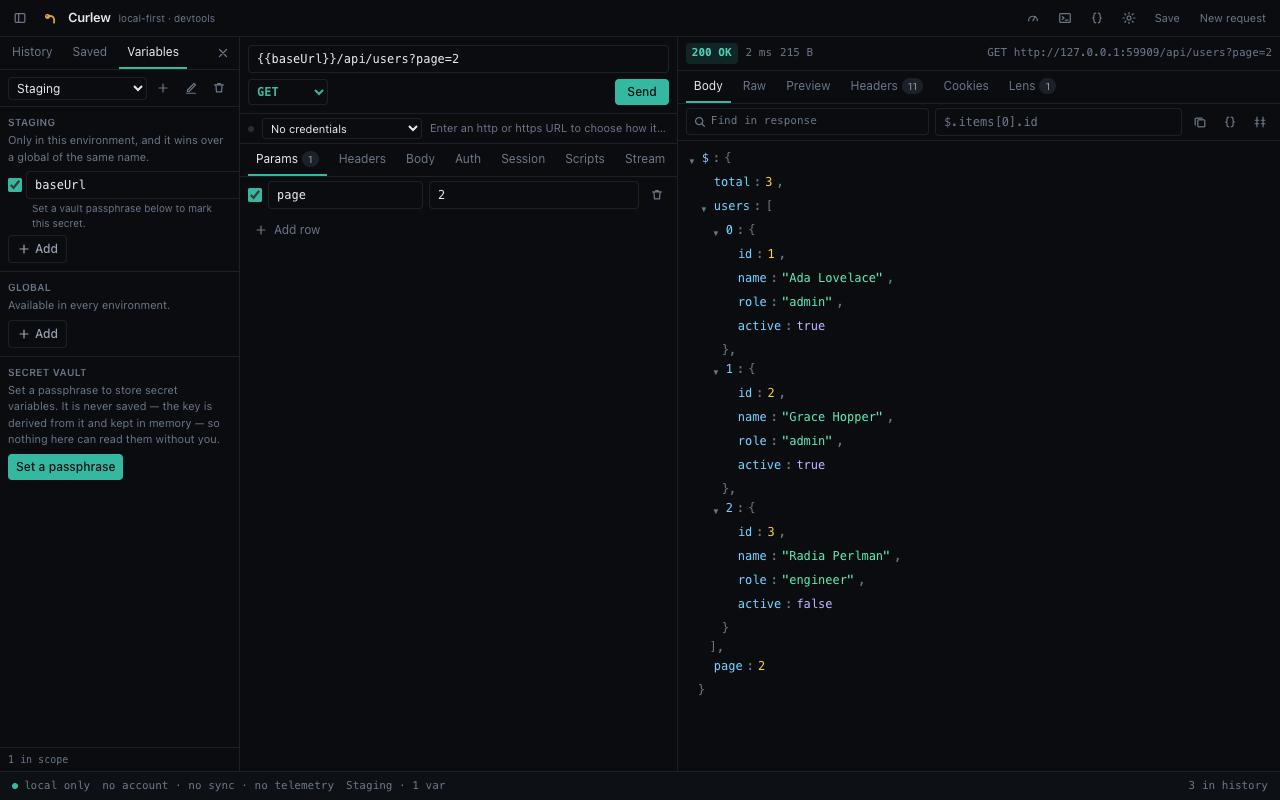The width and height of the screenshot is (1280, 800).
Task: Switch to the Preview tab
Action: pos(808,86)
